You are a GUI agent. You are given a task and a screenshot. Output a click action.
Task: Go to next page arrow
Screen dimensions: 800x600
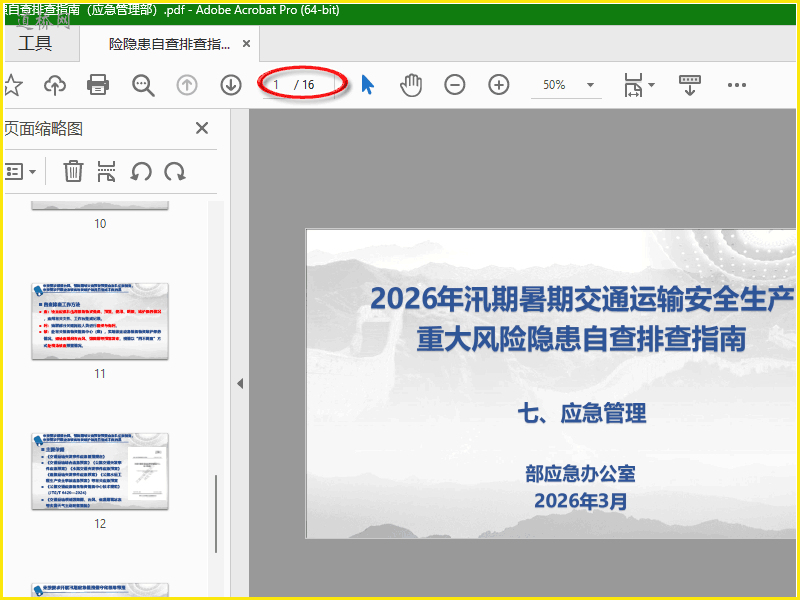(231, 85)
